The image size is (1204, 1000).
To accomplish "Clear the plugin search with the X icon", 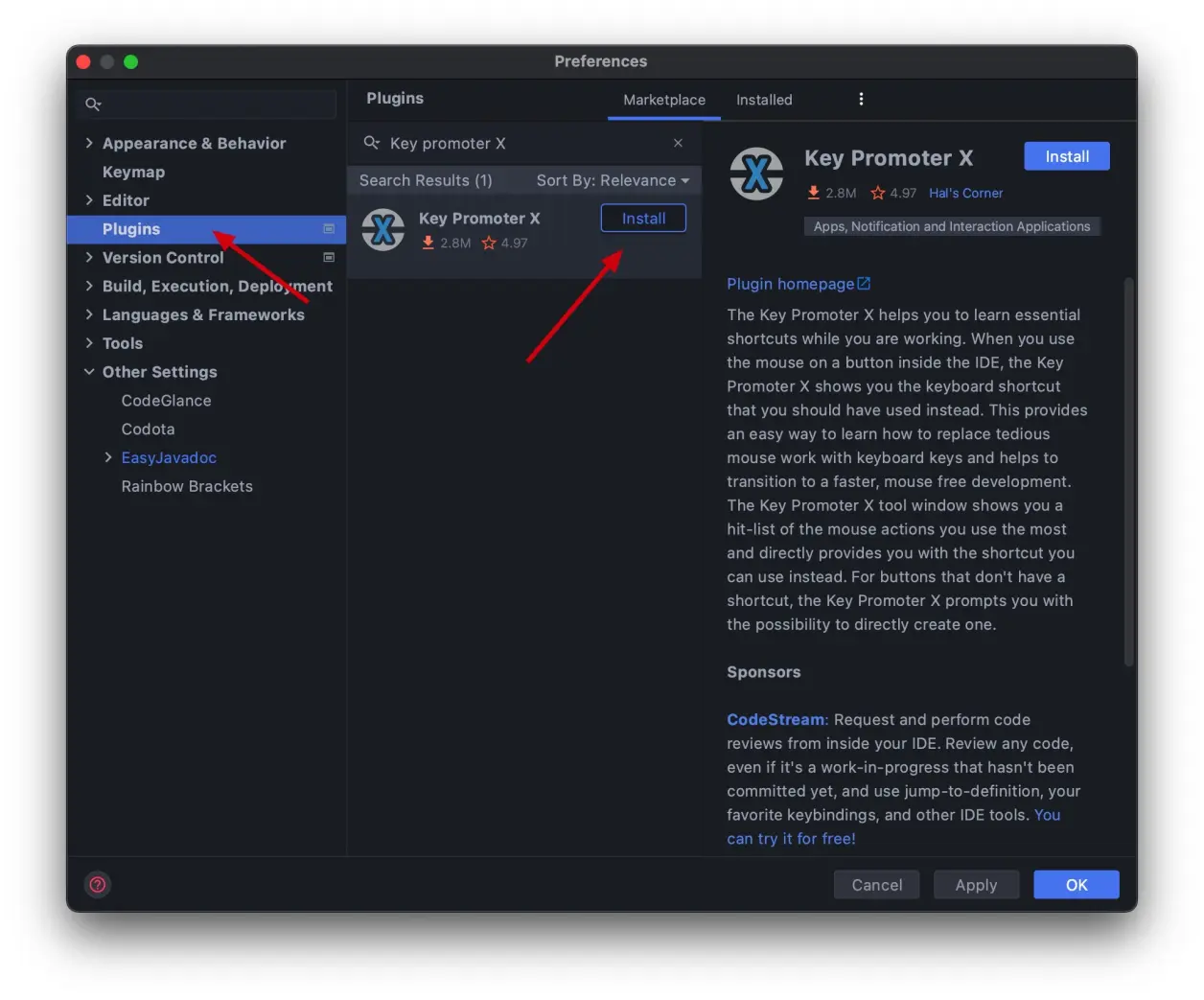I will coord(678,143).
